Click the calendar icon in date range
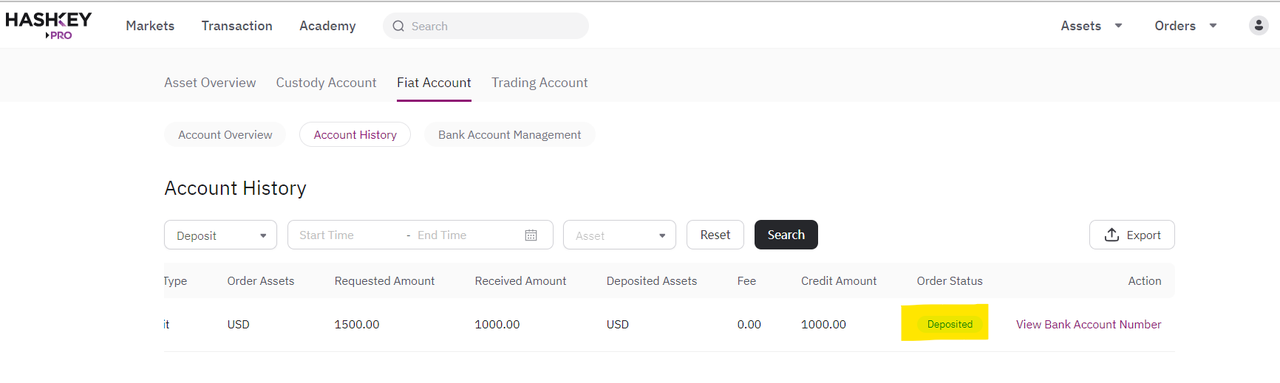1280x383 pixels. tap(531, 235)
